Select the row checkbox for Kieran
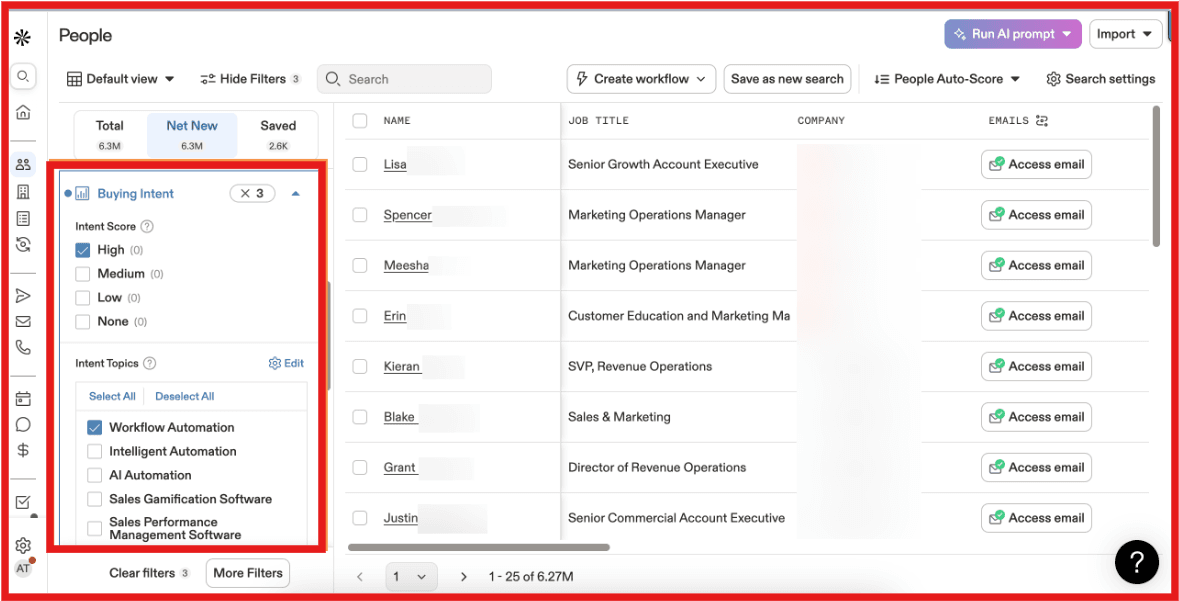This screenshot has height=601, width=1179. 360,366
